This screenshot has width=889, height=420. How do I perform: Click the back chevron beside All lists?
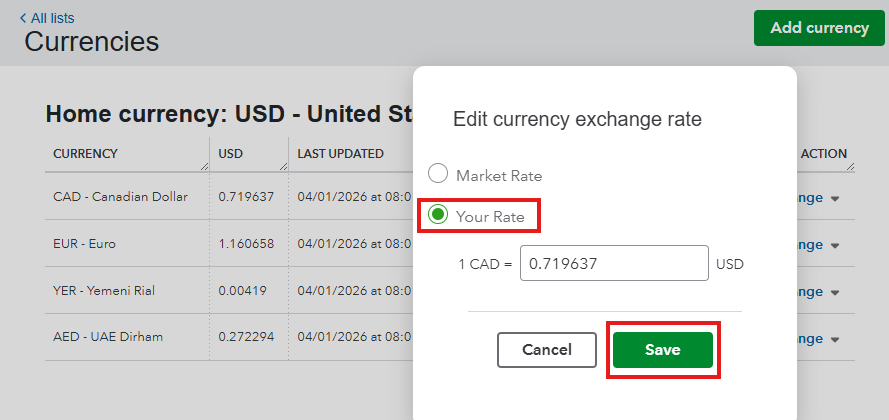pos(23,18)
